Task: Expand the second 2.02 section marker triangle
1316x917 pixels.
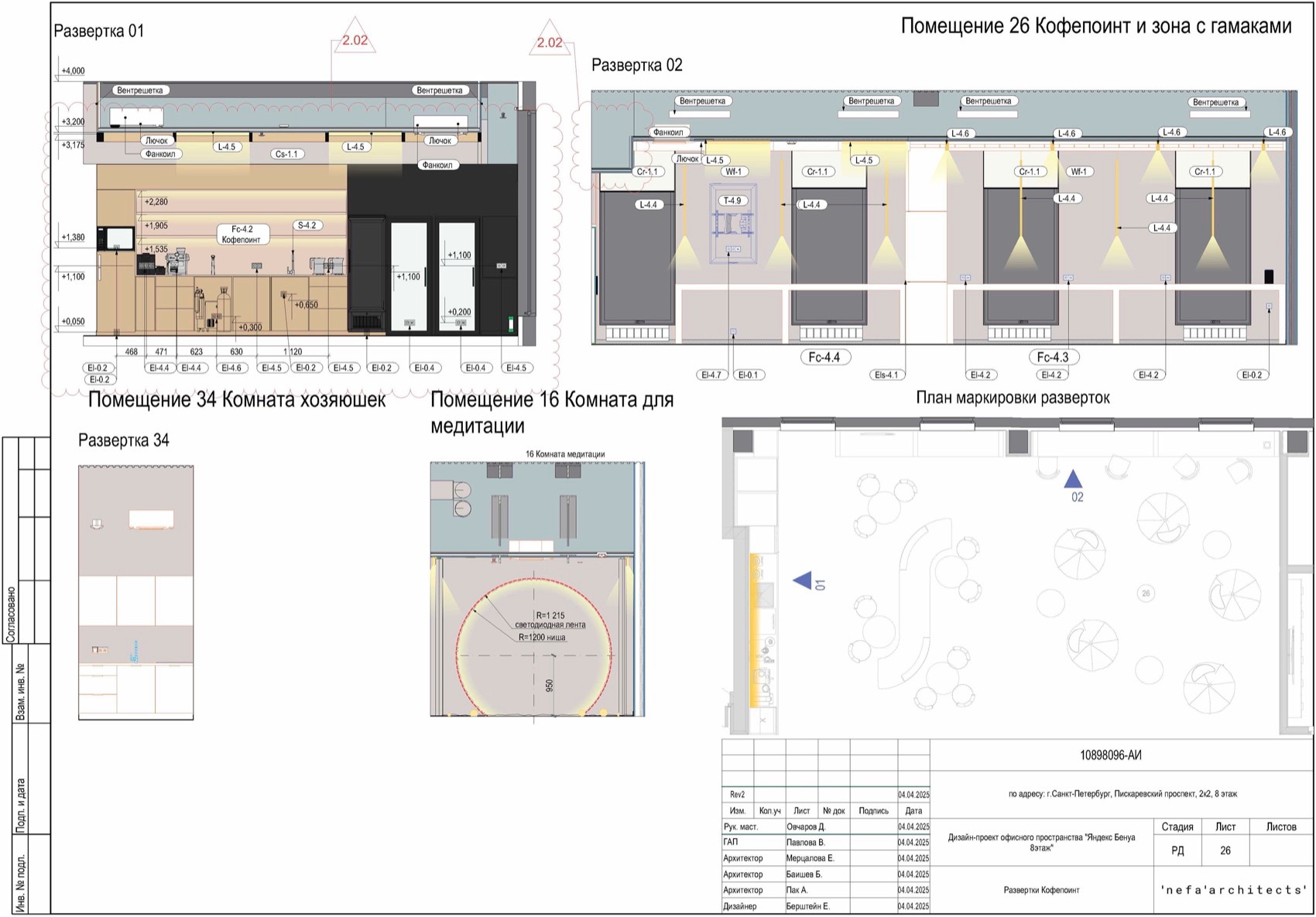Action: [x=548, y=41]
